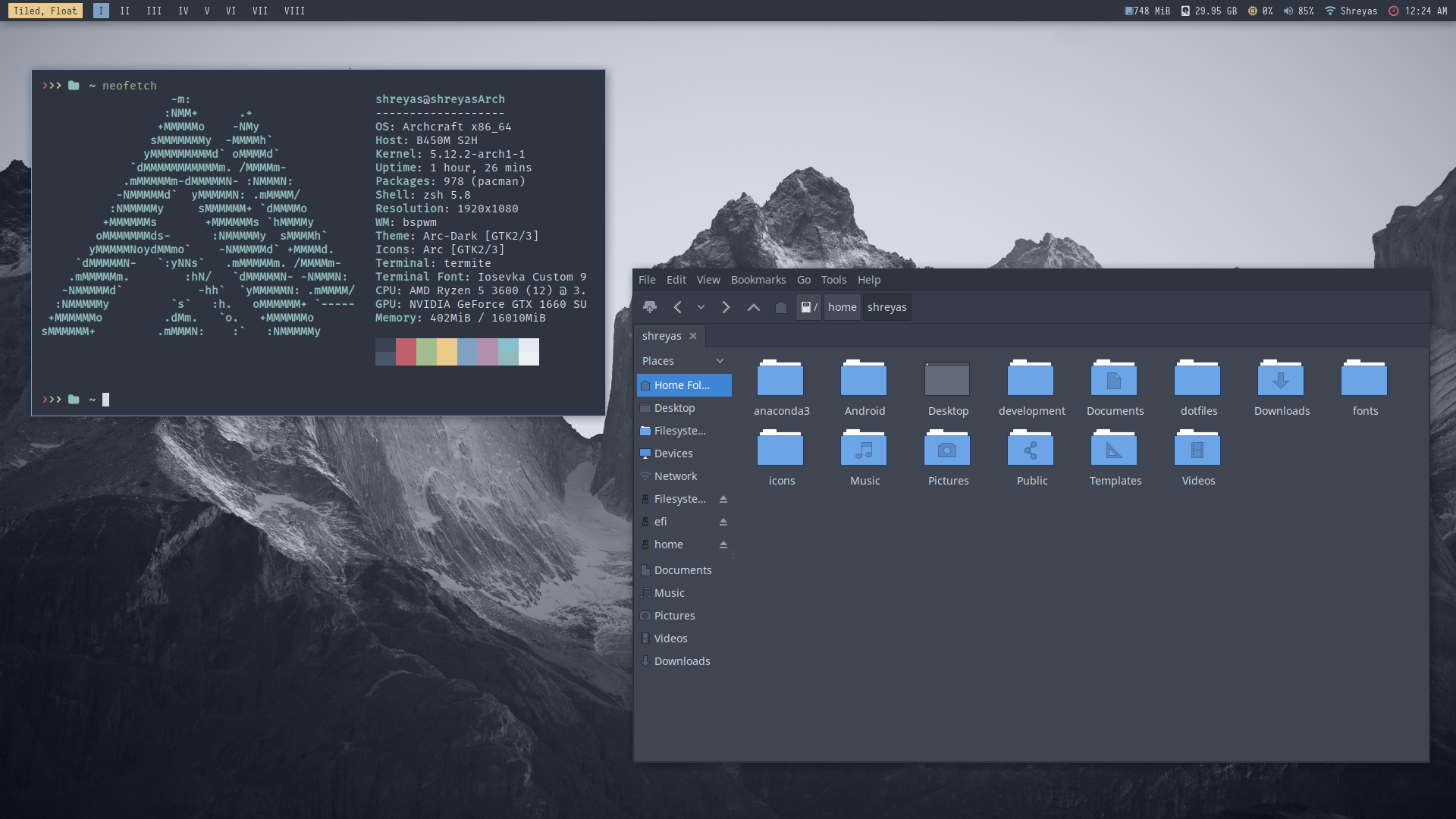Eject the efi volume
The height and width of the screenshot is (819, 1456).
[x=723, y=522]
